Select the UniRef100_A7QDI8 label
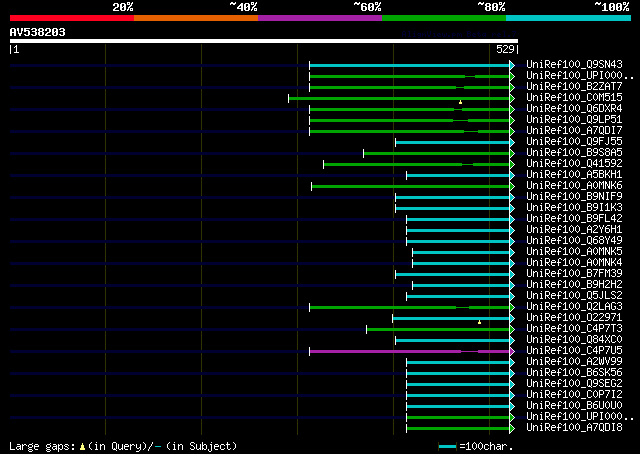Screen dimensions: 640x454 [x=574, y=428]
